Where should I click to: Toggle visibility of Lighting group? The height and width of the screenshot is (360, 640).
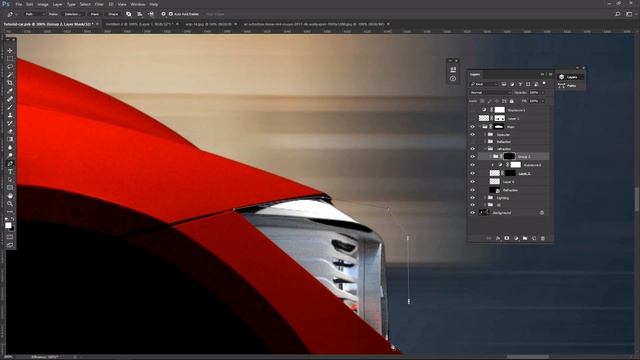click(x=473, y=198)
